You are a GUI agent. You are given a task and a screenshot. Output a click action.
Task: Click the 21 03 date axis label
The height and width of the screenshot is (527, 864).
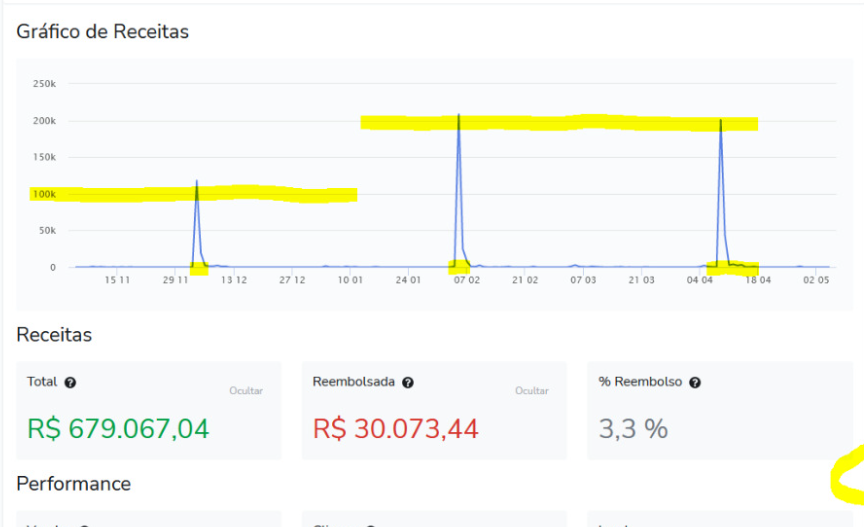642,281
